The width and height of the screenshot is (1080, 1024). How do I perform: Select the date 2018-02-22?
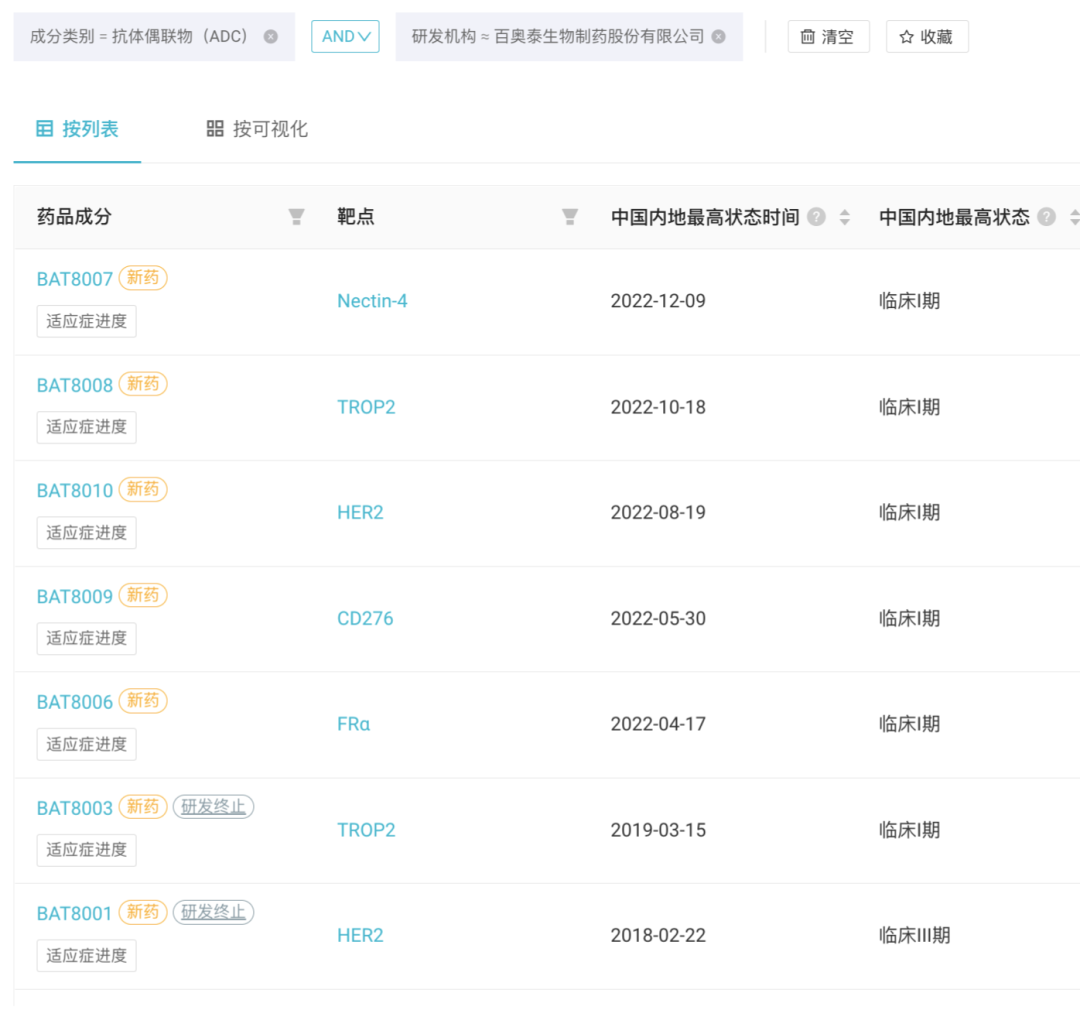pyautogui.click(x=658, y=935)
